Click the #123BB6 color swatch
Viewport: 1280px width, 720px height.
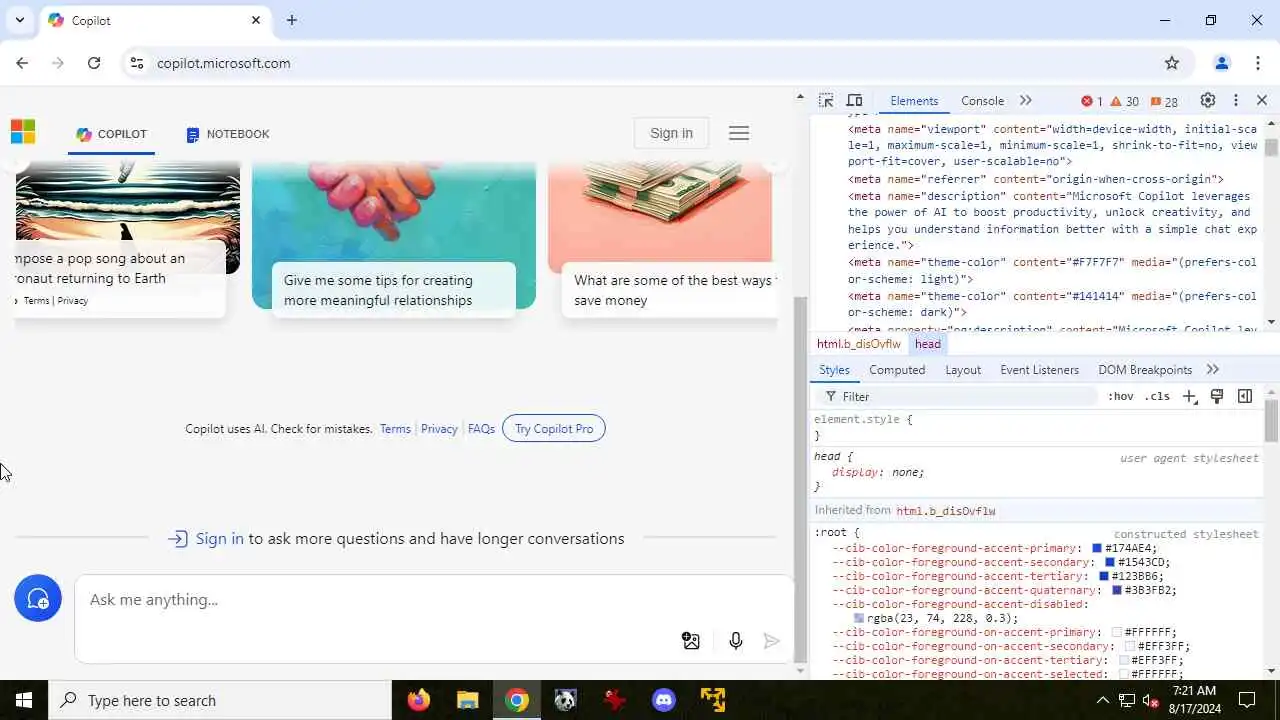[x=1104, y=576]
